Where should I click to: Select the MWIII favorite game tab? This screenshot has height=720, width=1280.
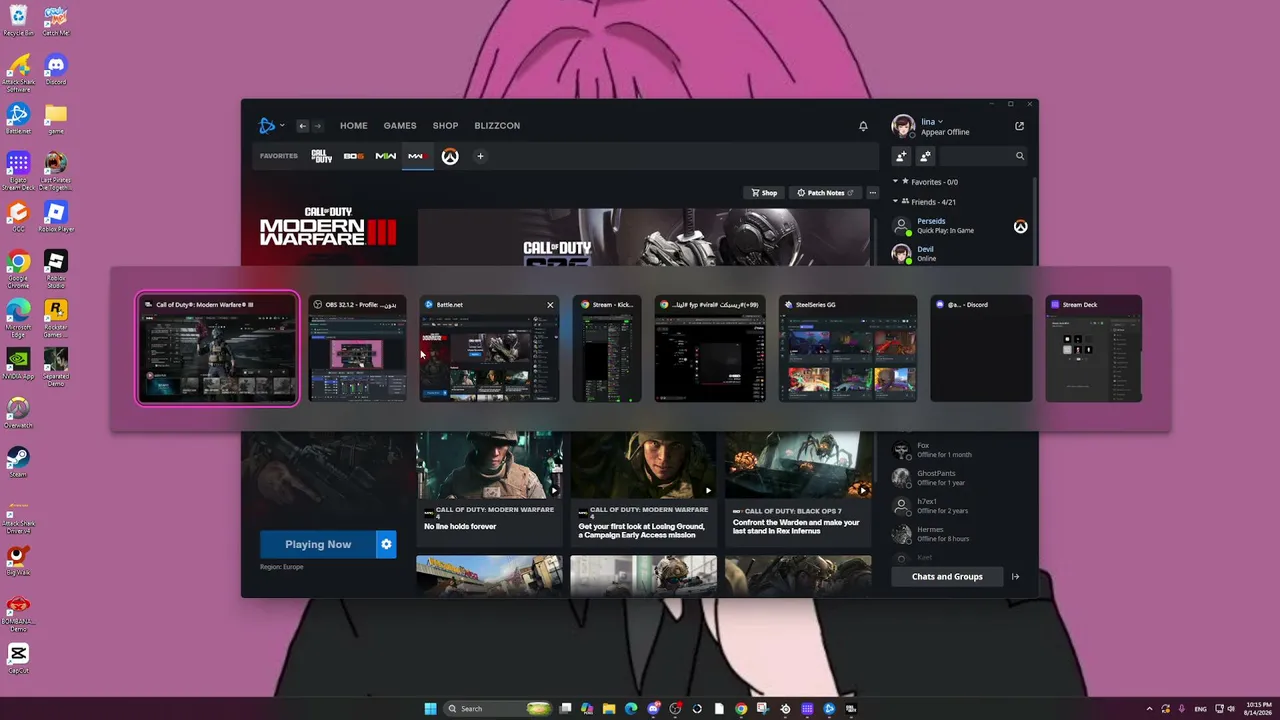coord(417,156)
